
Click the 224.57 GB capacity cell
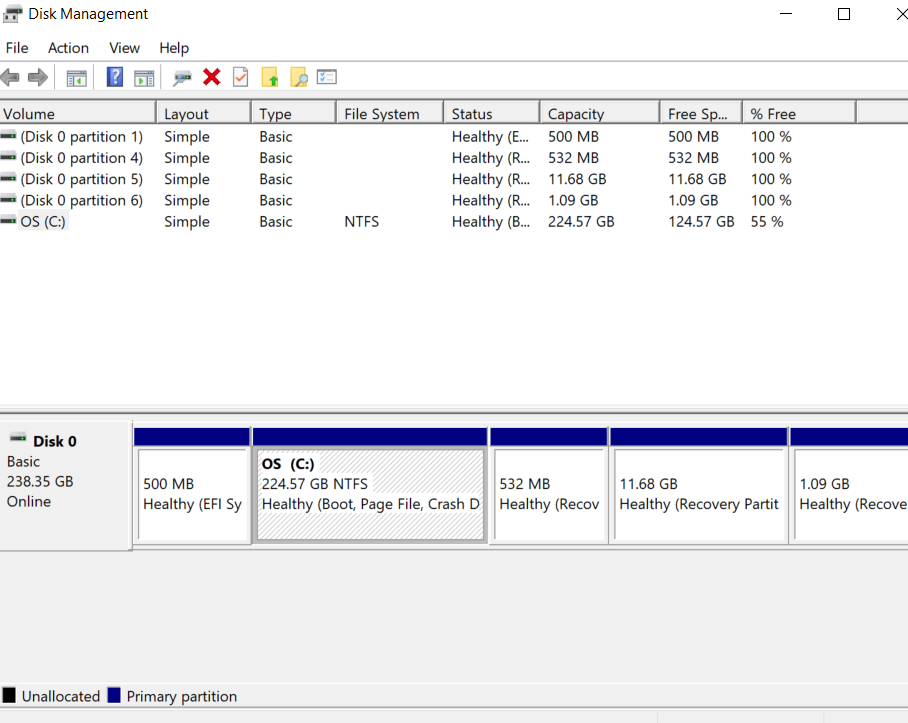click(x=581, y=222)
